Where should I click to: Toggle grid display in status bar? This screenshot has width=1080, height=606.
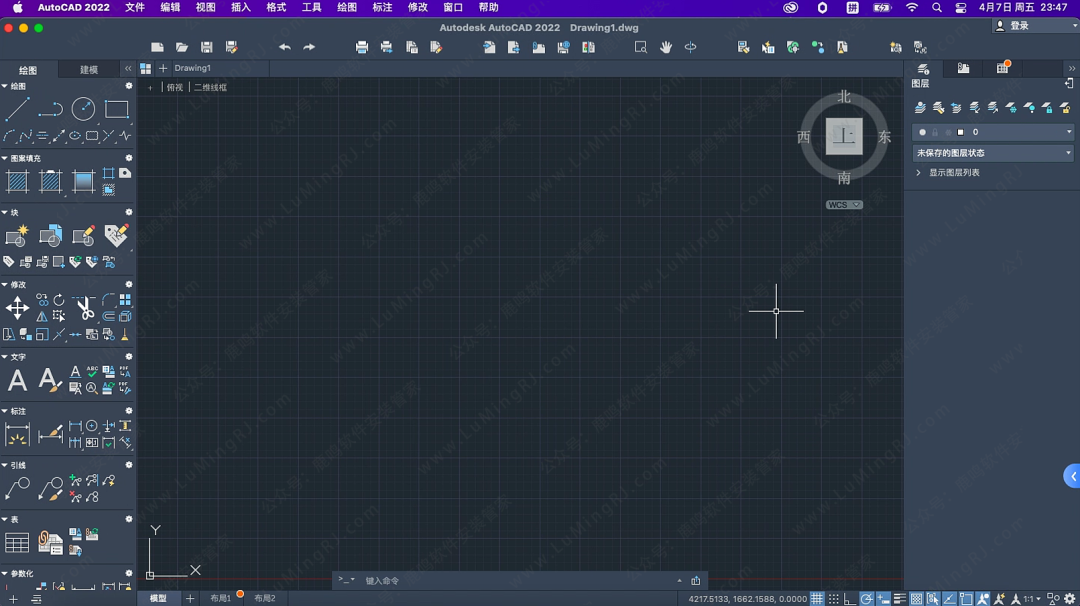(817, 599)
